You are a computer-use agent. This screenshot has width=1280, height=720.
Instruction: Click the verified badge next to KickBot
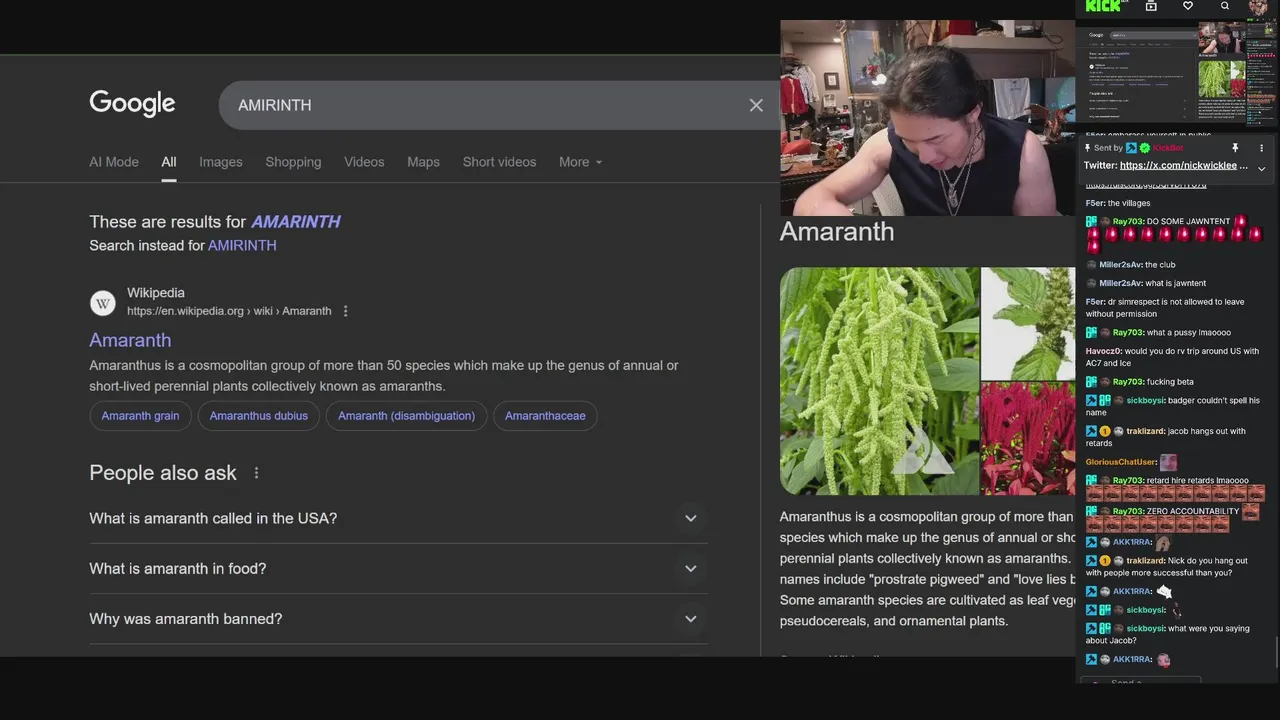(1145, 148)
